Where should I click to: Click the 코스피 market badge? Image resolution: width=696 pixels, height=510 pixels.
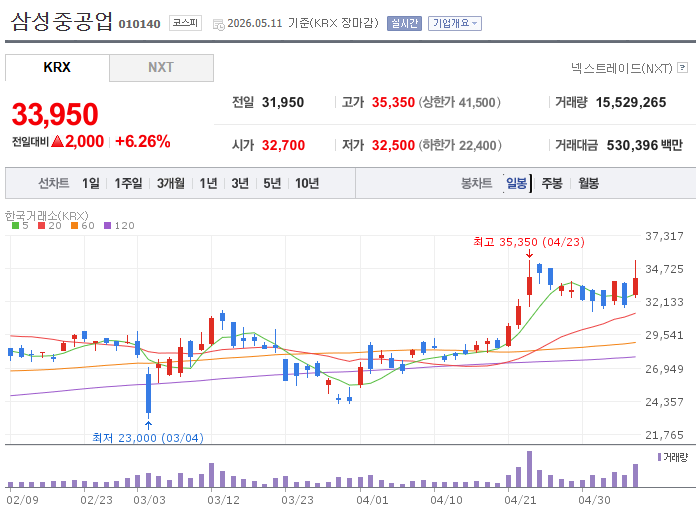(185, 23)
